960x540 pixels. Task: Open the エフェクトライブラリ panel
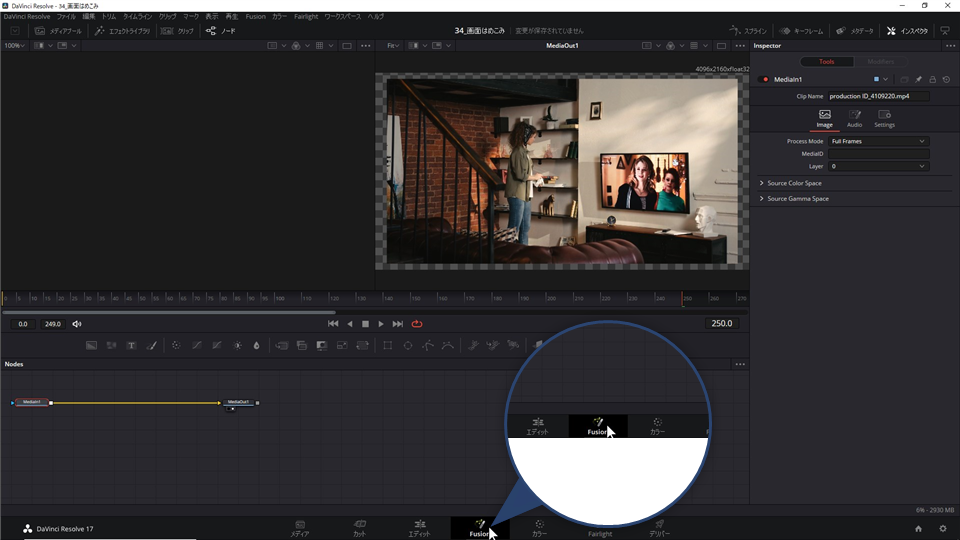122,31
